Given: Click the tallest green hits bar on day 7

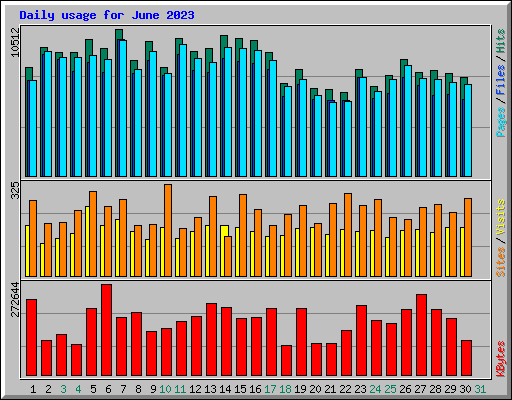Looking at the screenshot, I should tap(119, 34).
